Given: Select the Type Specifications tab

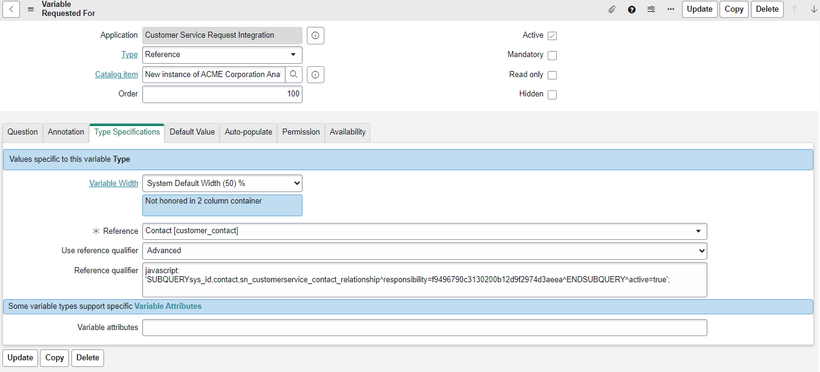Looking at the screenshot, I should tap(127, 132).
